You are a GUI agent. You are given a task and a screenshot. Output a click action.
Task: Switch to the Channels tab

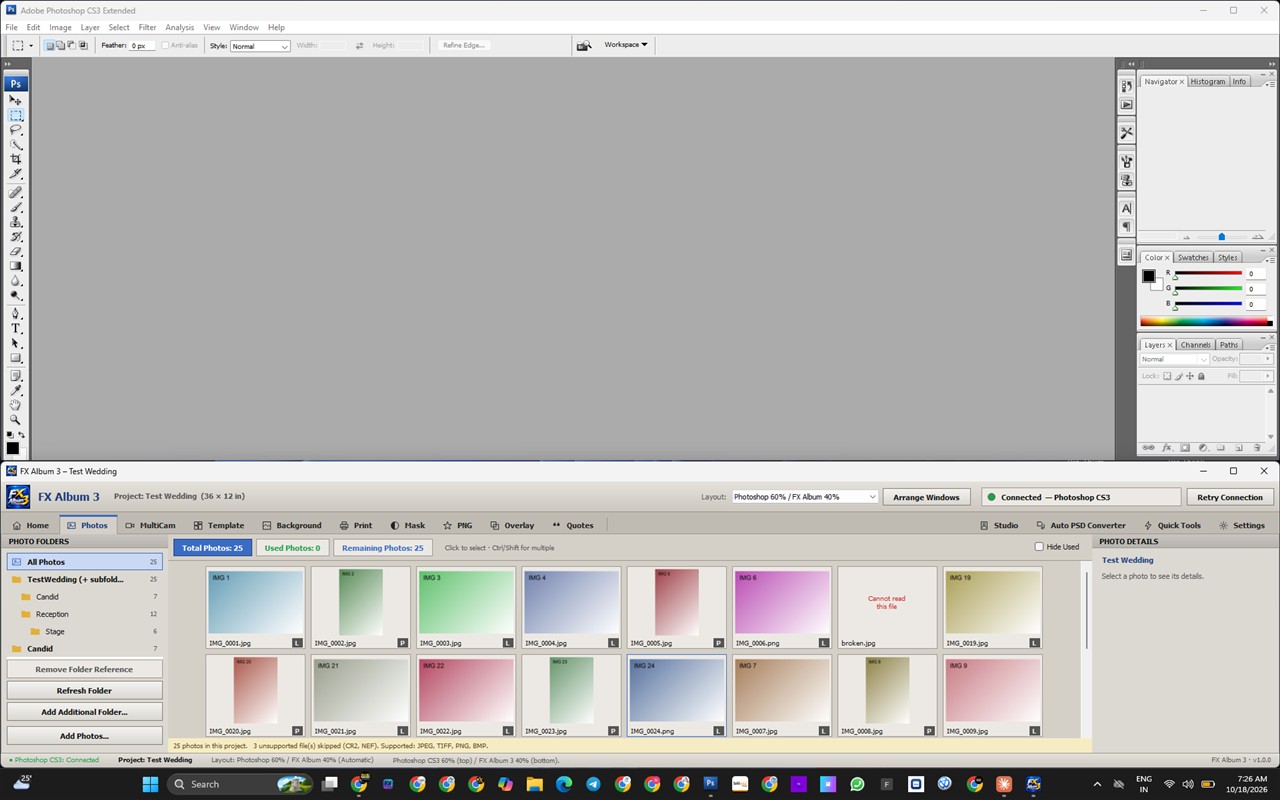(x=1196, y=345)
